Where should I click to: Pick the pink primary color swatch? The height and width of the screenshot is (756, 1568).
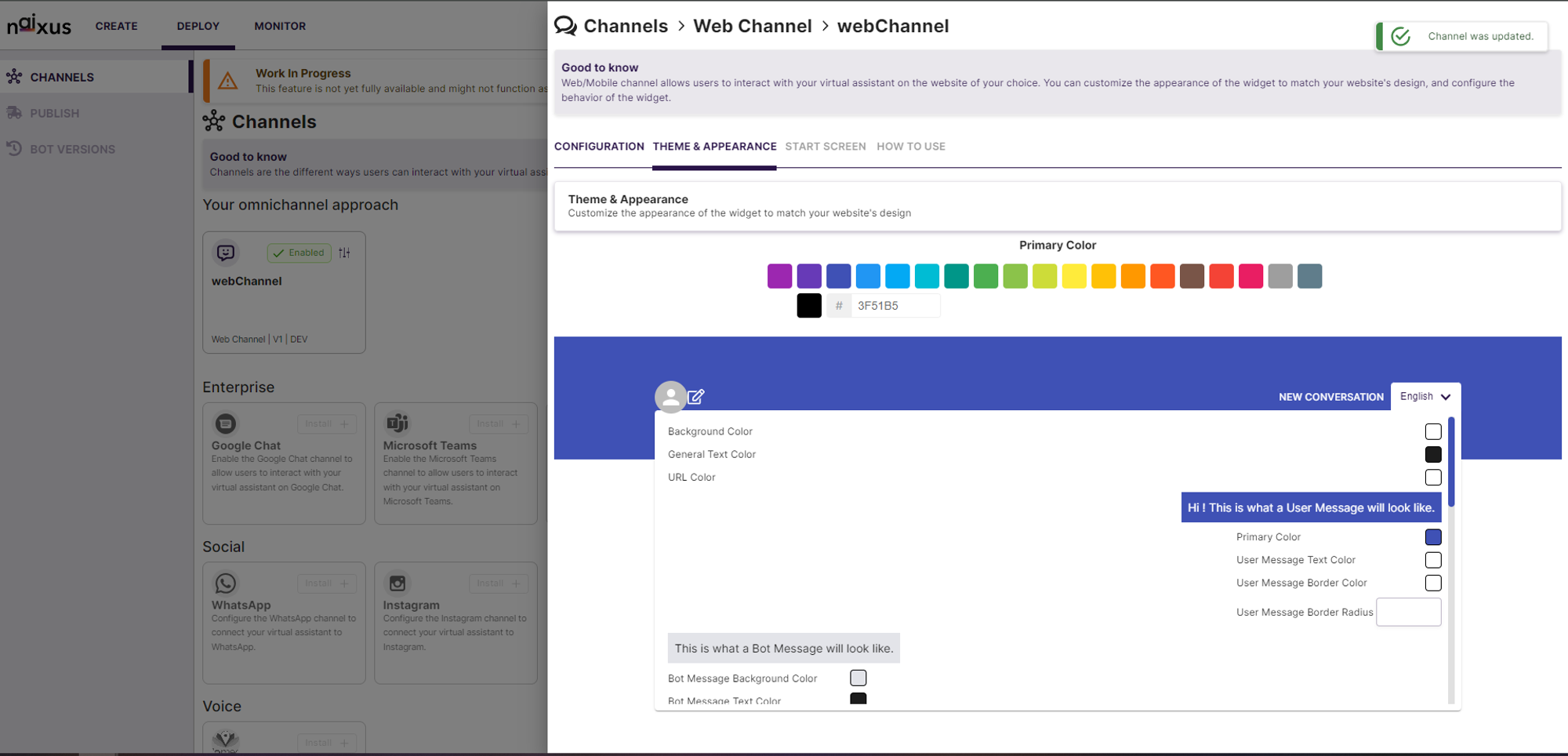1250,276
